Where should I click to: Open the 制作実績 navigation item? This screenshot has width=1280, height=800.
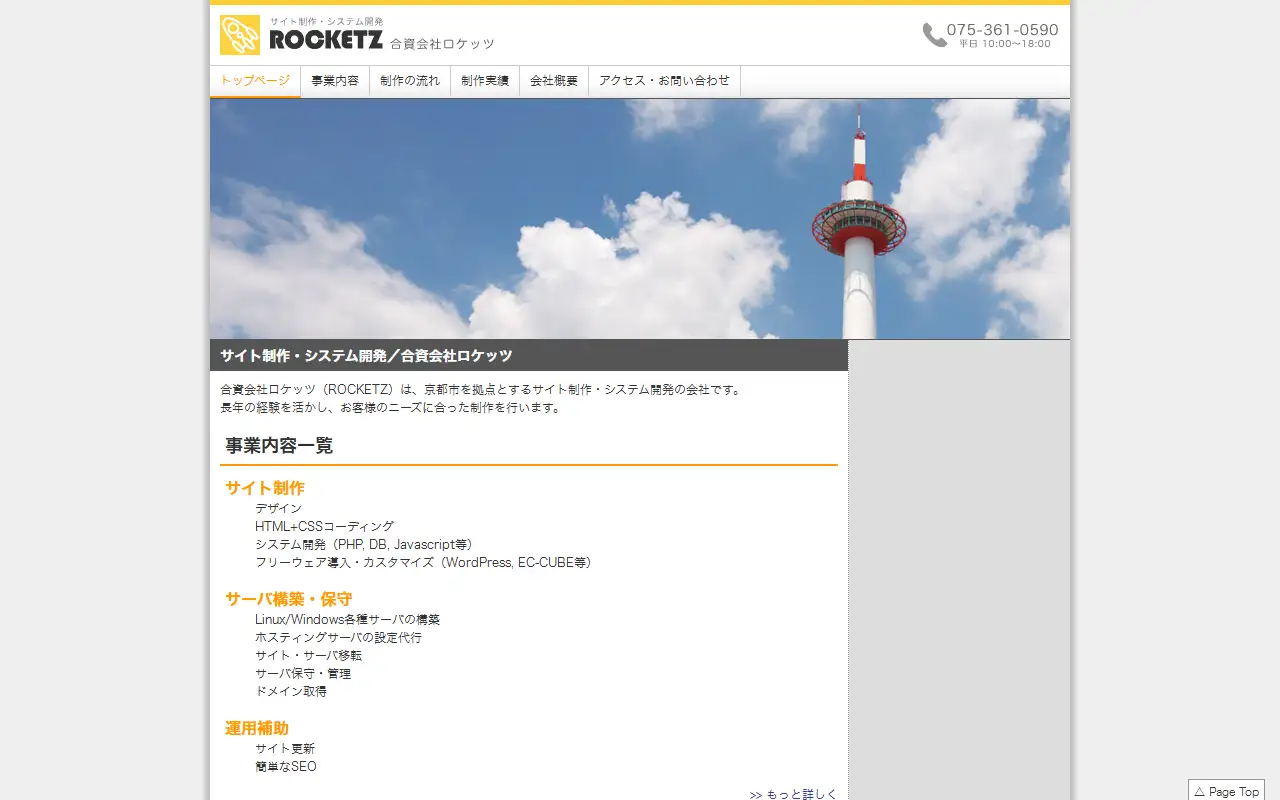[x=485, y=81]
